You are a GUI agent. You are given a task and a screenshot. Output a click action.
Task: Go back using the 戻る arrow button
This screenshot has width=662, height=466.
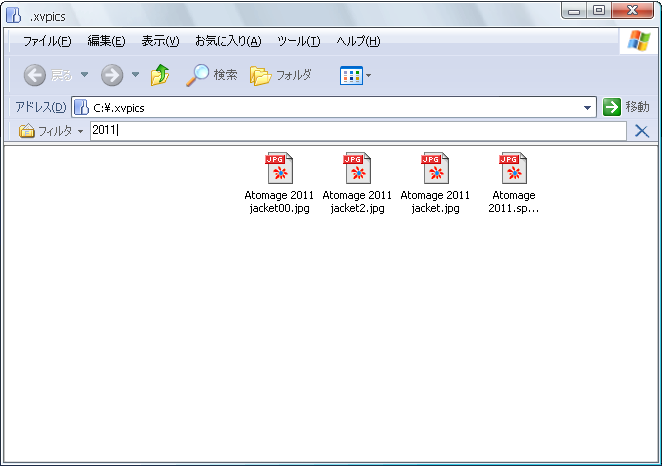(35, 76)
